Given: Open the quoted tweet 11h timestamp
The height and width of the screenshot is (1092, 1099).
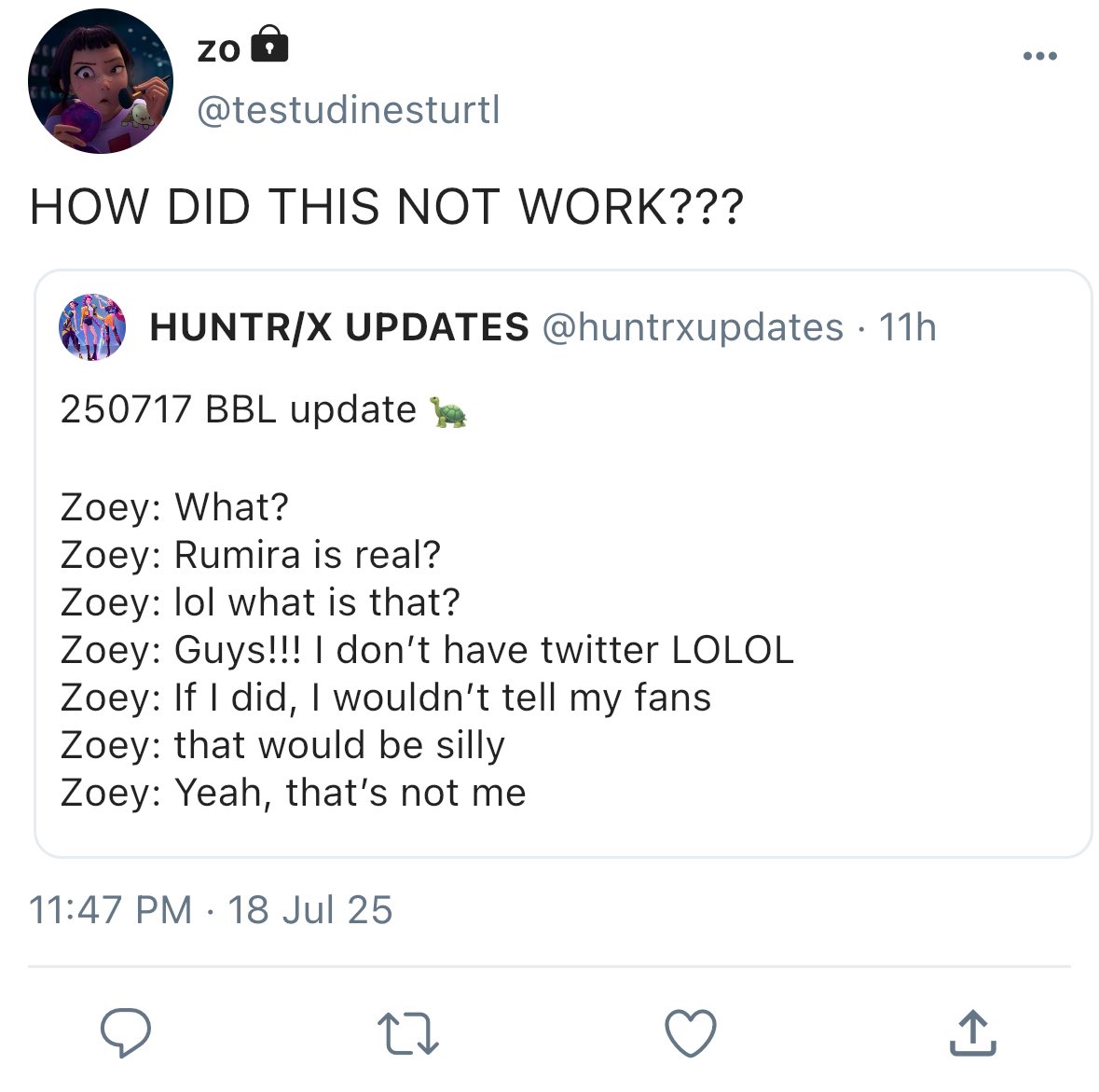Looking at the screenshot, I should coord(908,327).
